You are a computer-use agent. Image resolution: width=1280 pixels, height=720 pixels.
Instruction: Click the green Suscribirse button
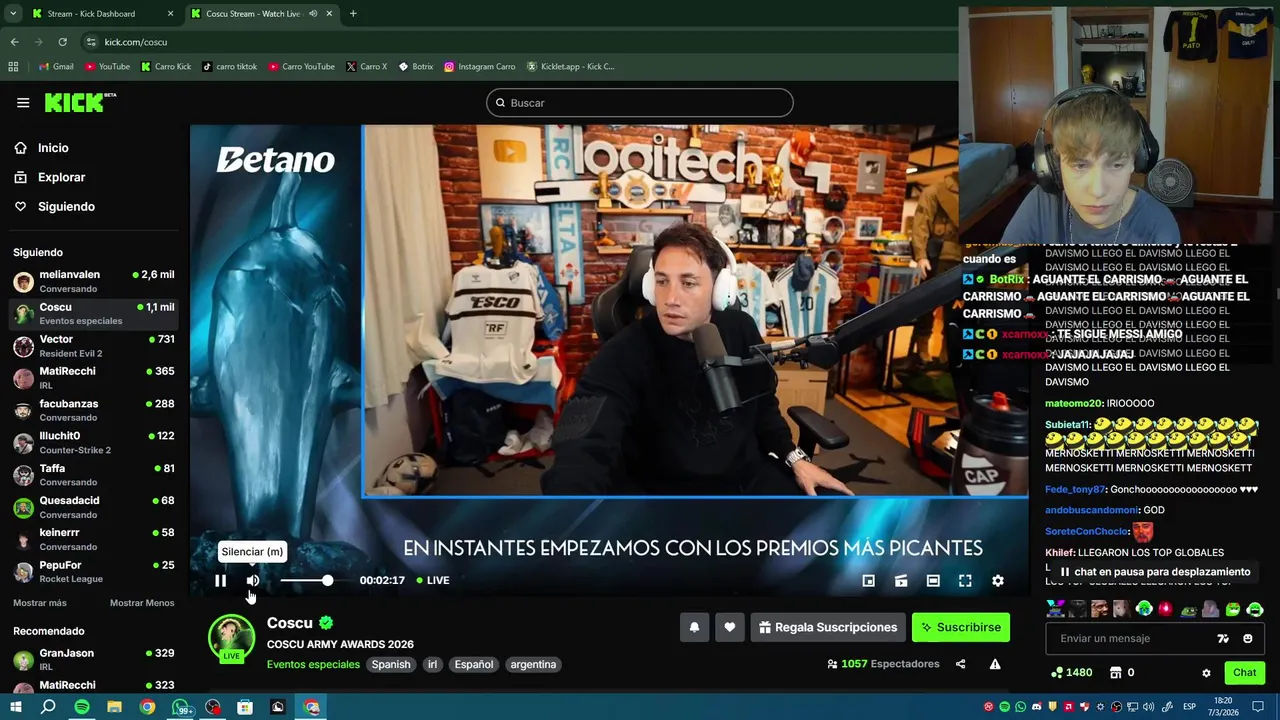coord(961,627)
